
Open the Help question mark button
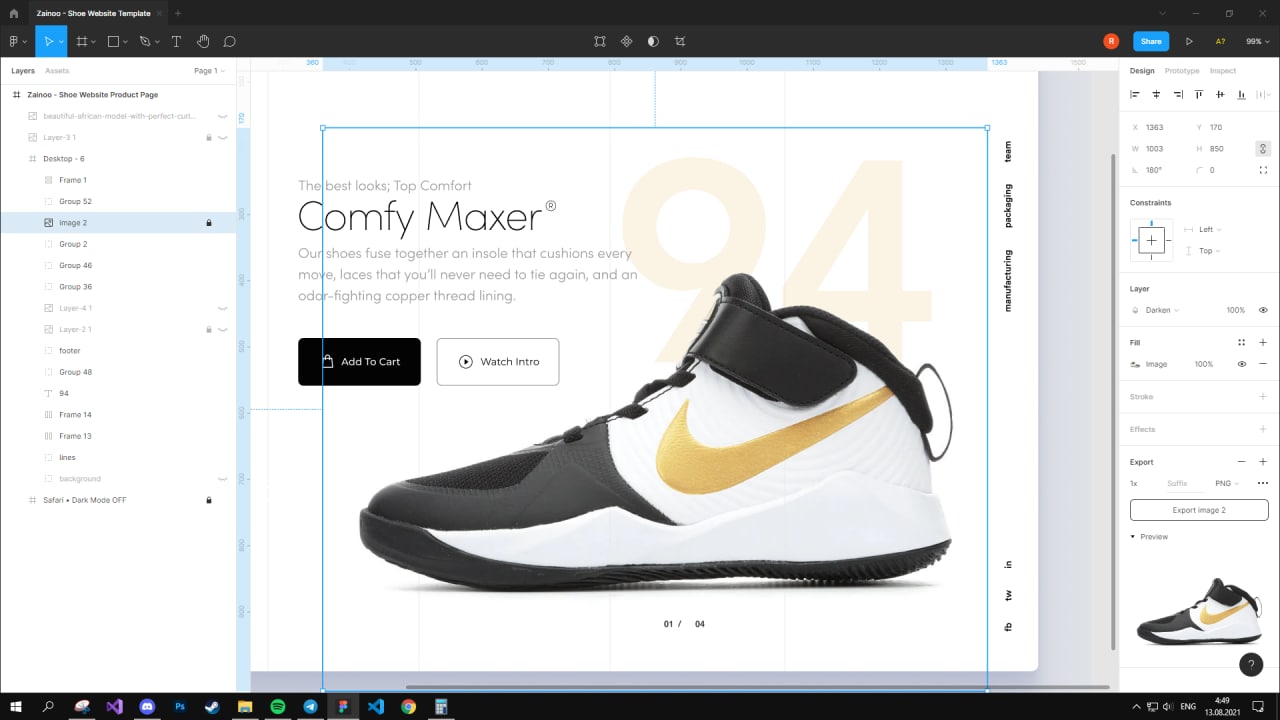click(x=1251, y=664)
